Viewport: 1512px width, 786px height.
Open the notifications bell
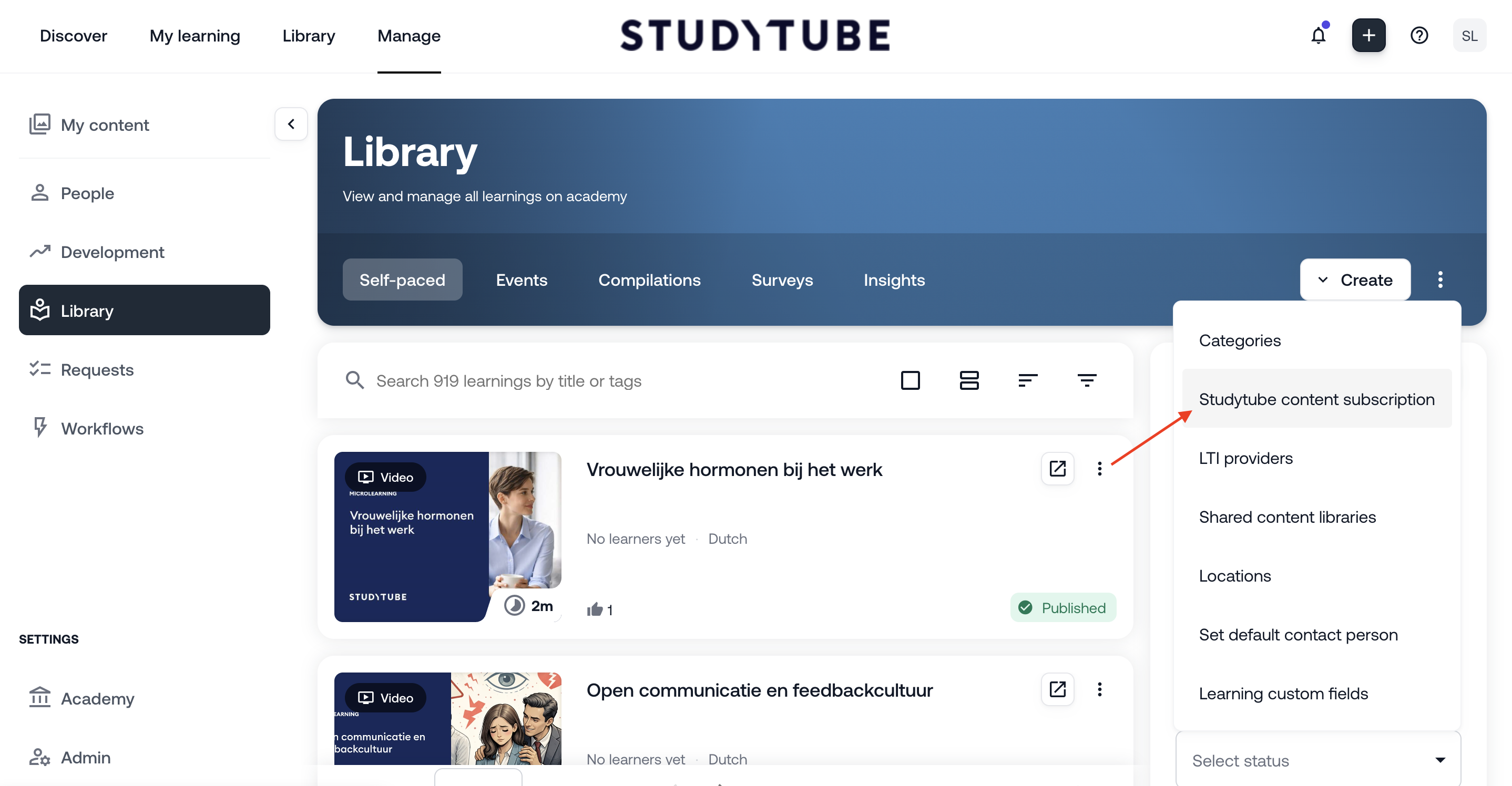1317,36
